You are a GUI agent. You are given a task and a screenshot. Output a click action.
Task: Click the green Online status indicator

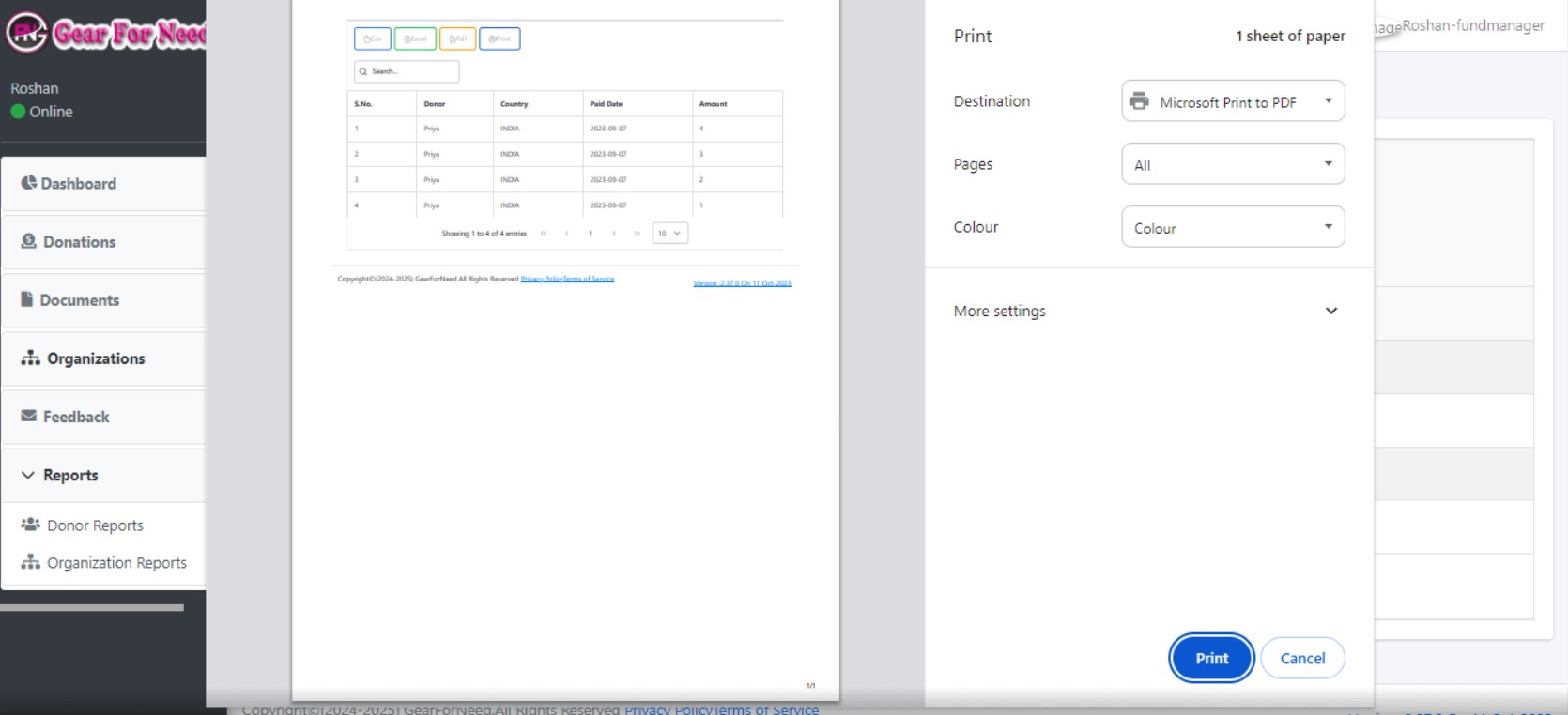click(x=18, y=112)
